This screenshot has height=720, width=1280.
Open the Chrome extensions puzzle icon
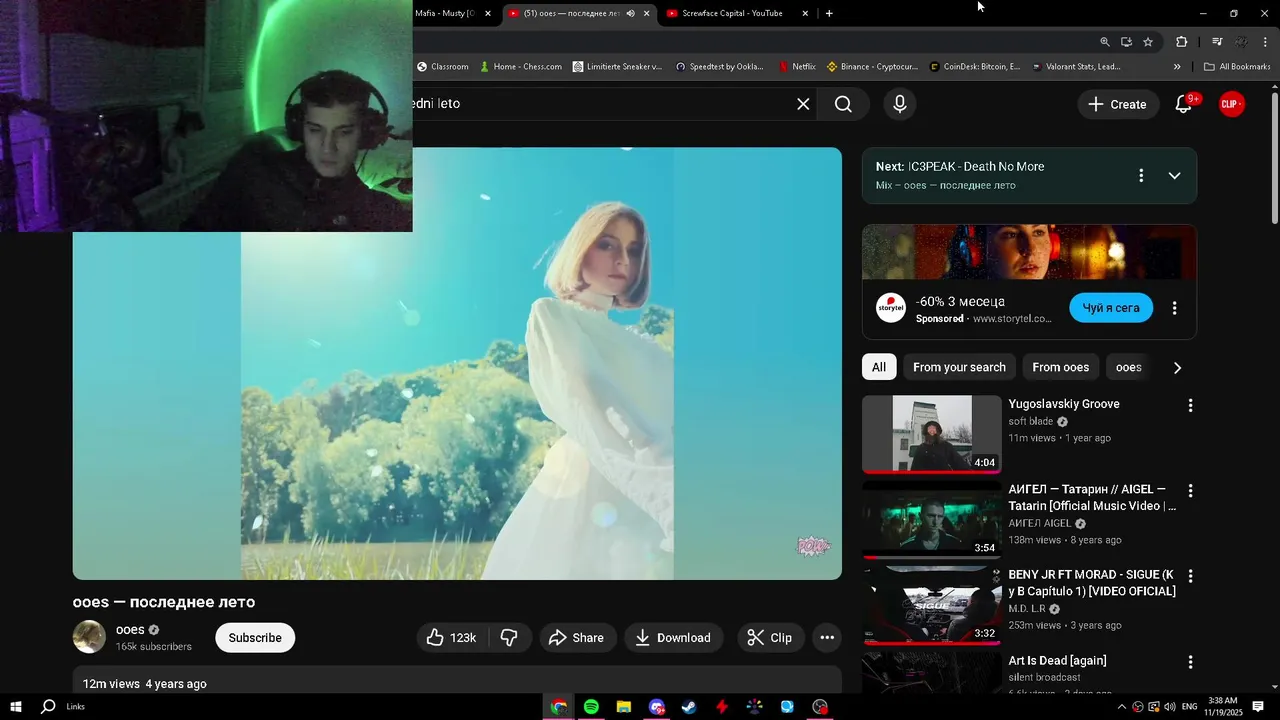(x=1182, y=42)
